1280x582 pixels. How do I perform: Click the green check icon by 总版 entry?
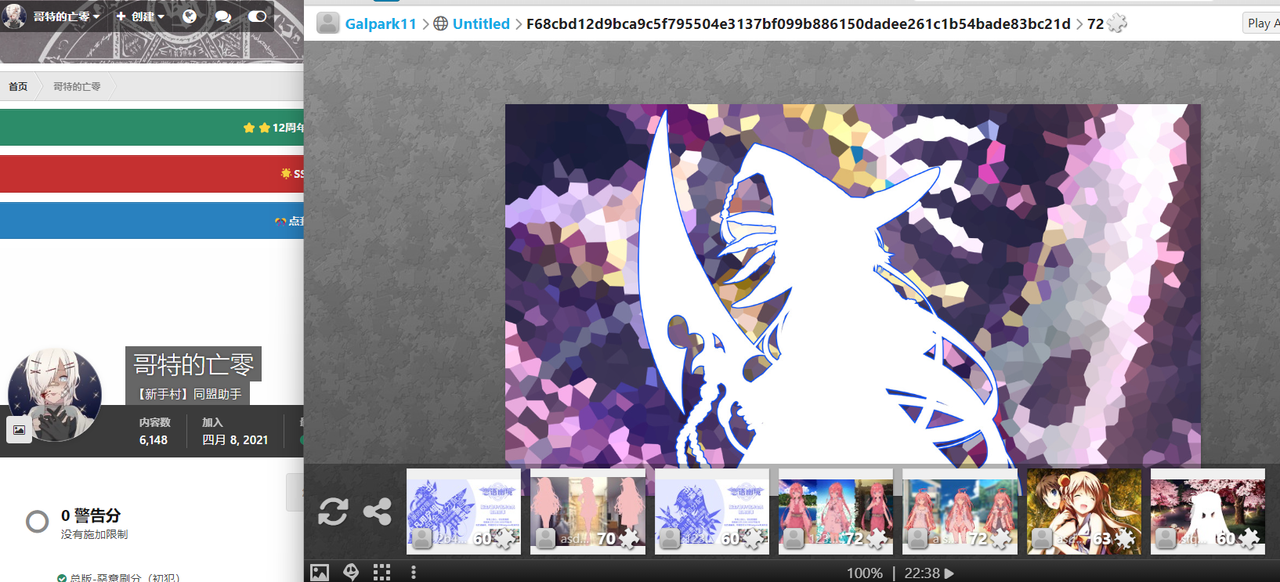62,577
